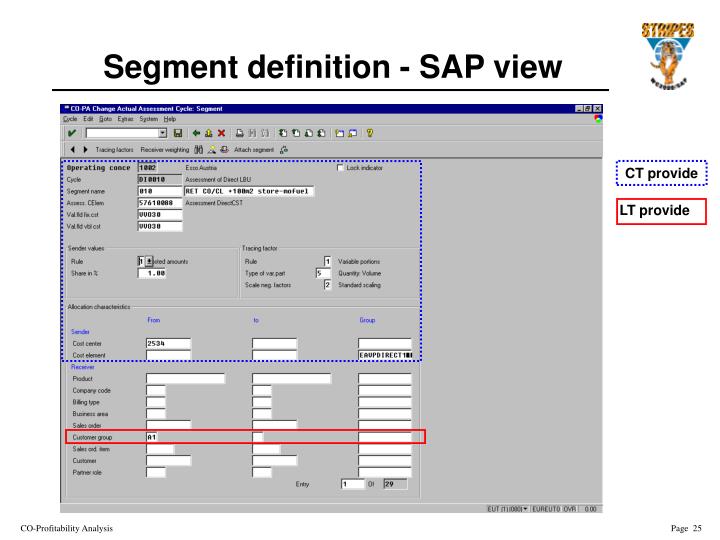Toggle the Lock indicator checkbox
The image size is (720, 540).
click(340, 168)
